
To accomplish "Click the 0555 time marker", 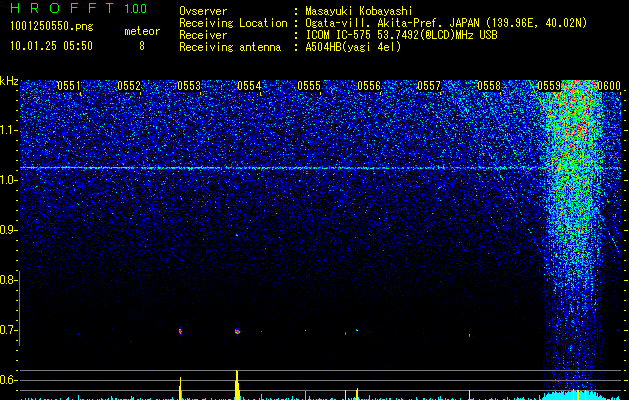I will click(x=309, y=86).
